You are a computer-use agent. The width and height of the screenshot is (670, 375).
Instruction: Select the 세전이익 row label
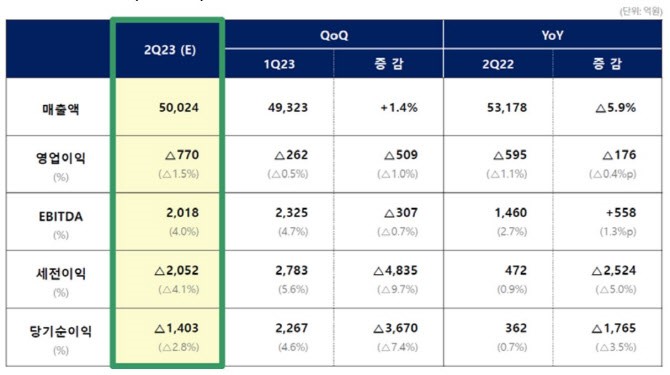[61, 273]
